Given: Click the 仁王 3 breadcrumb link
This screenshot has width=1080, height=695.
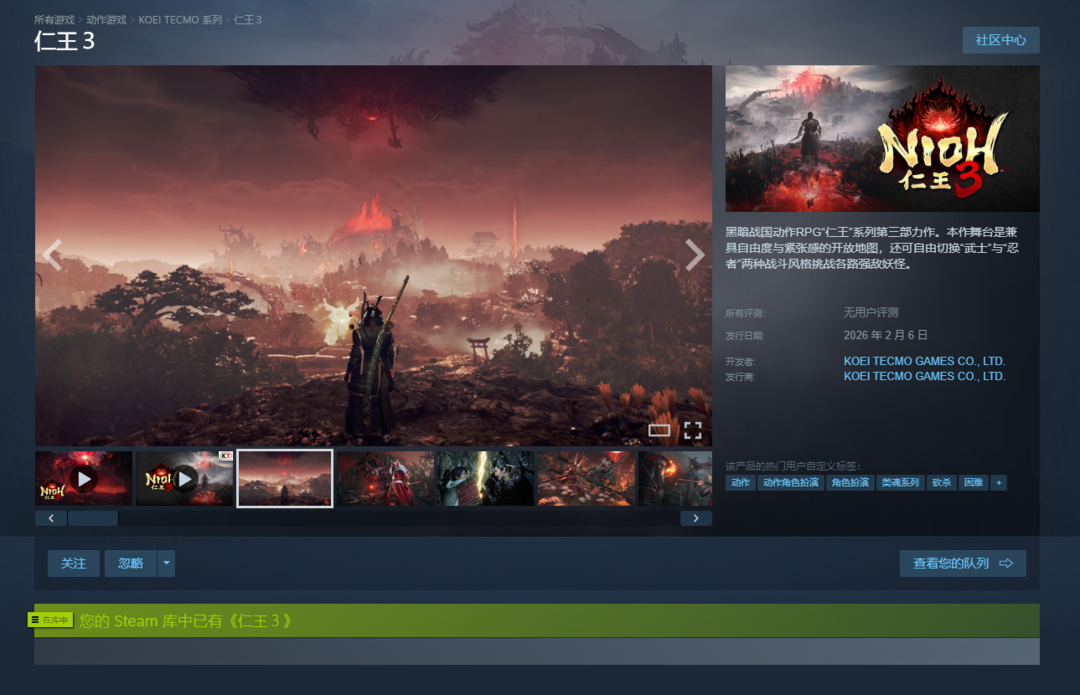Looking at the screenshot, I should [248, 20].
